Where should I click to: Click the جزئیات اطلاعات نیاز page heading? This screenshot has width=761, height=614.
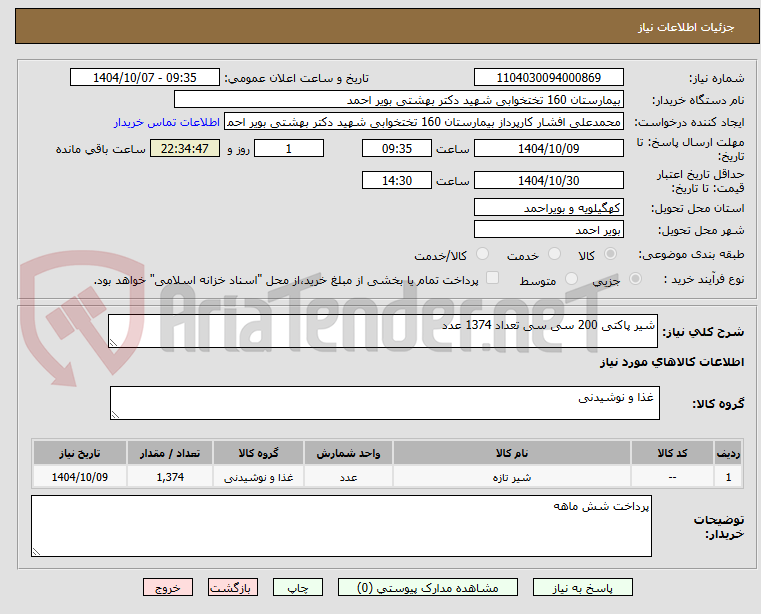click(x=686, y=27)
